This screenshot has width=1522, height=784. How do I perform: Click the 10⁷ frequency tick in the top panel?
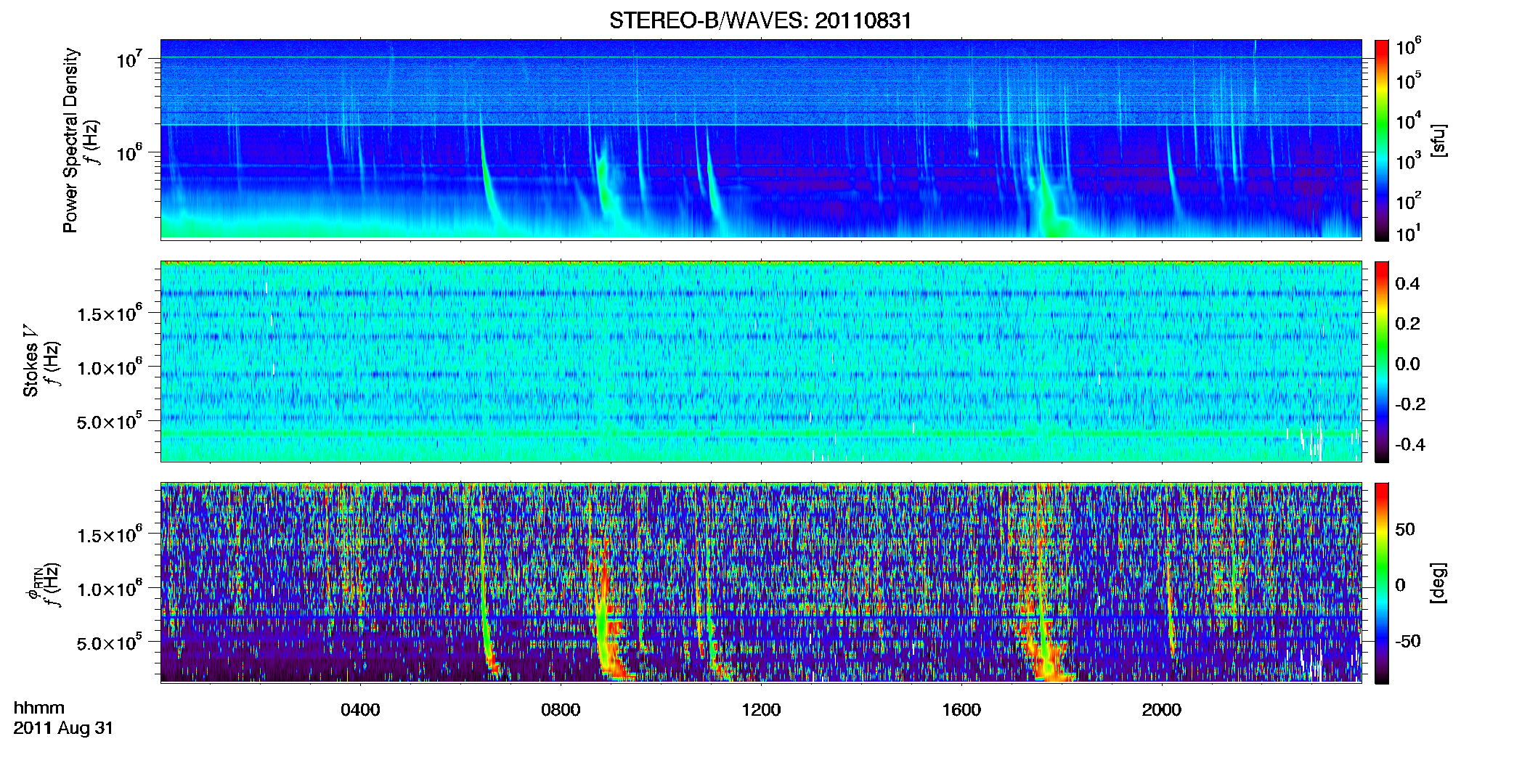[131, 60]
